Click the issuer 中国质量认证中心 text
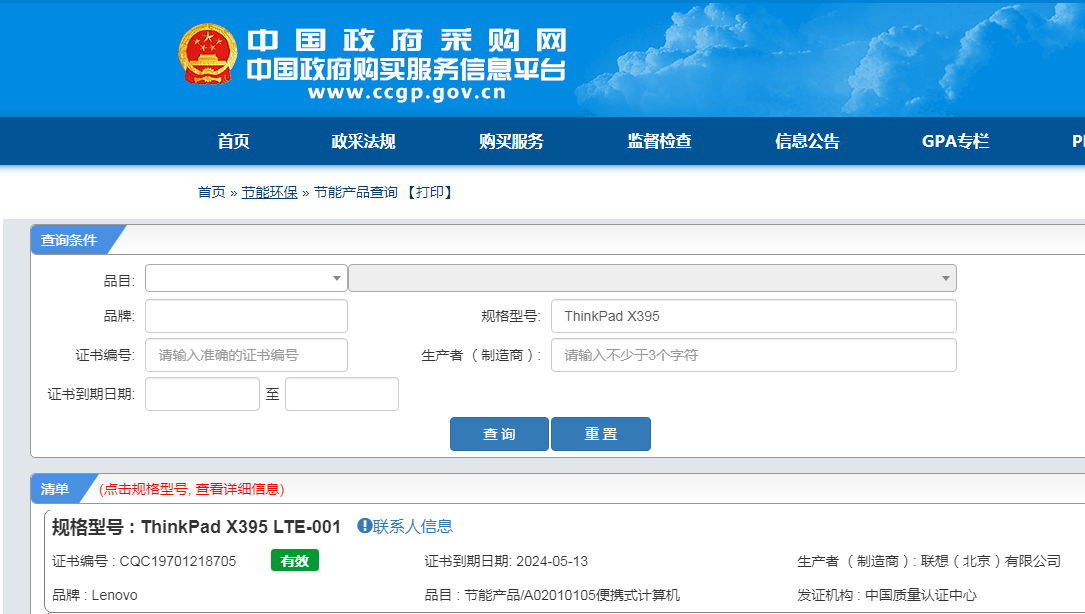This screenshot has width=1085, height=614. pos(921,595)
